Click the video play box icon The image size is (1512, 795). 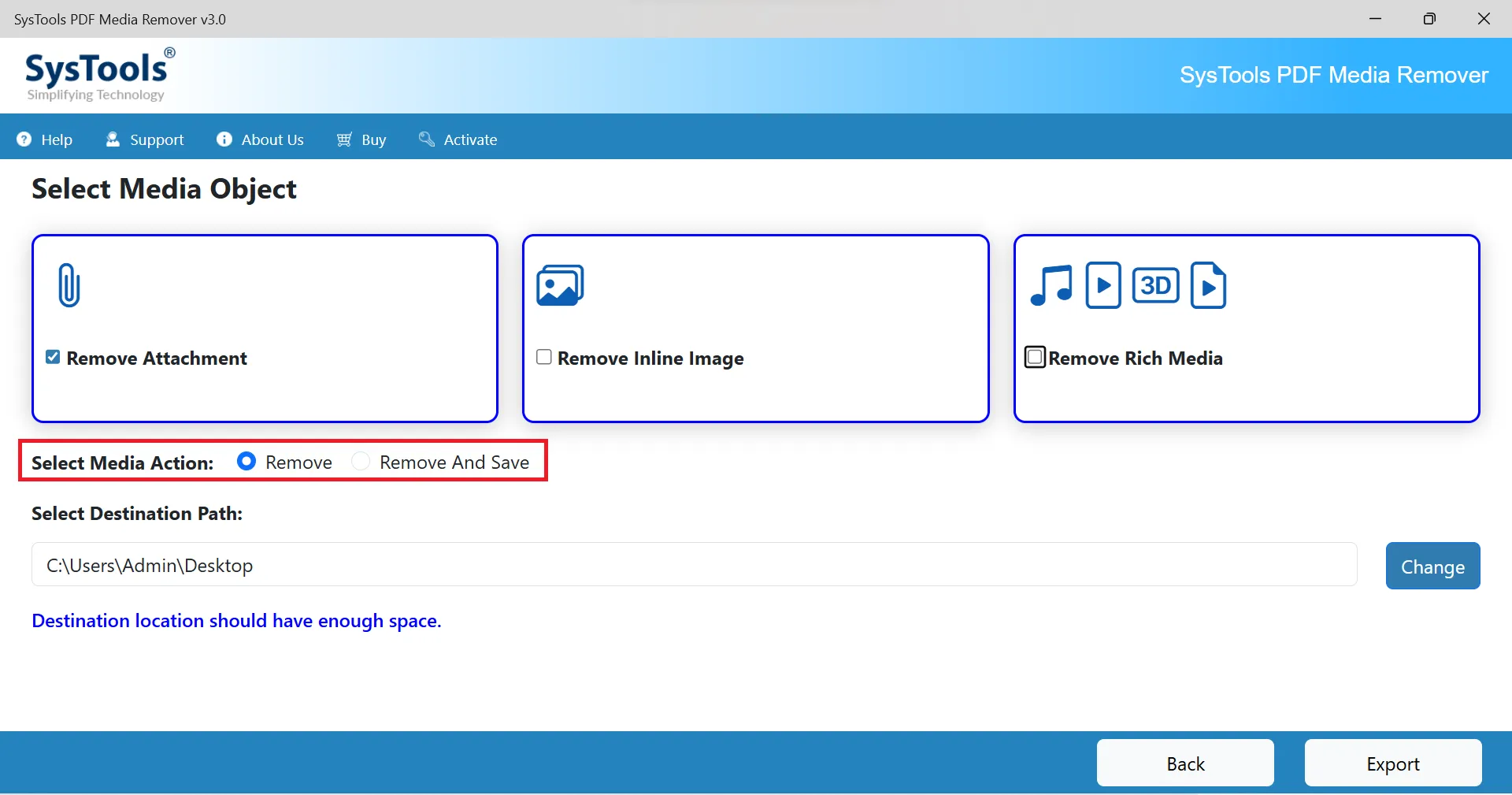1103,285
